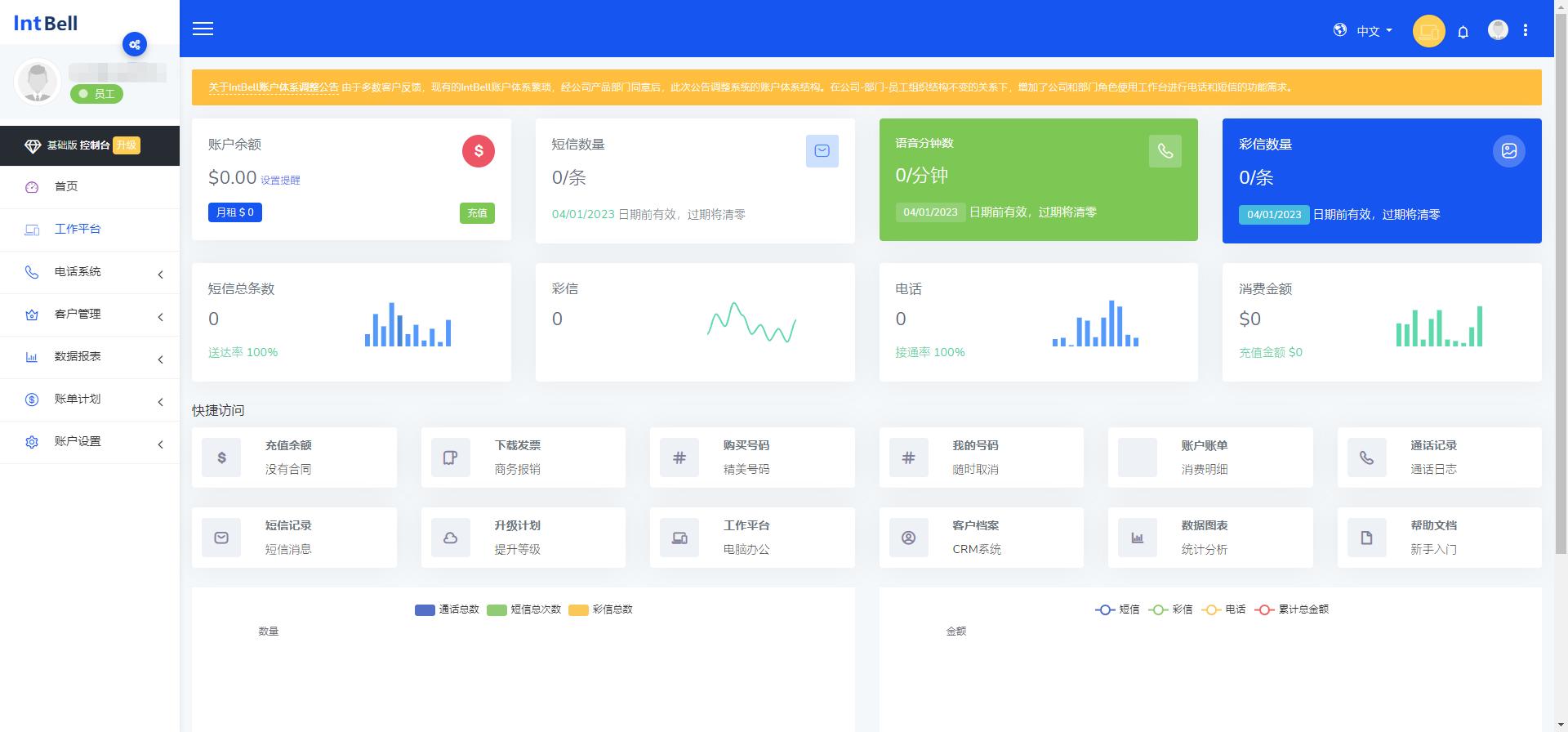Toggle the 彩信 line legend item
Image resolution: width=1568 pixels, height=732 pixels.
[1170, 609]
